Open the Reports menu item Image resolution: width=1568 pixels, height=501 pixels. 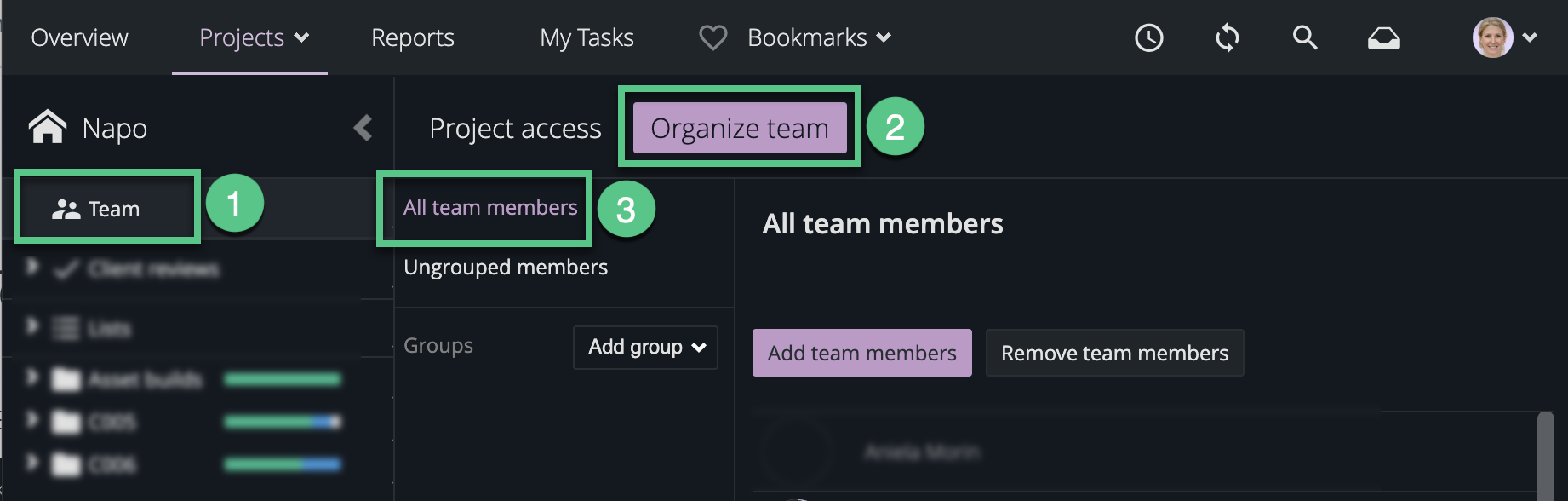coord(412,37)
